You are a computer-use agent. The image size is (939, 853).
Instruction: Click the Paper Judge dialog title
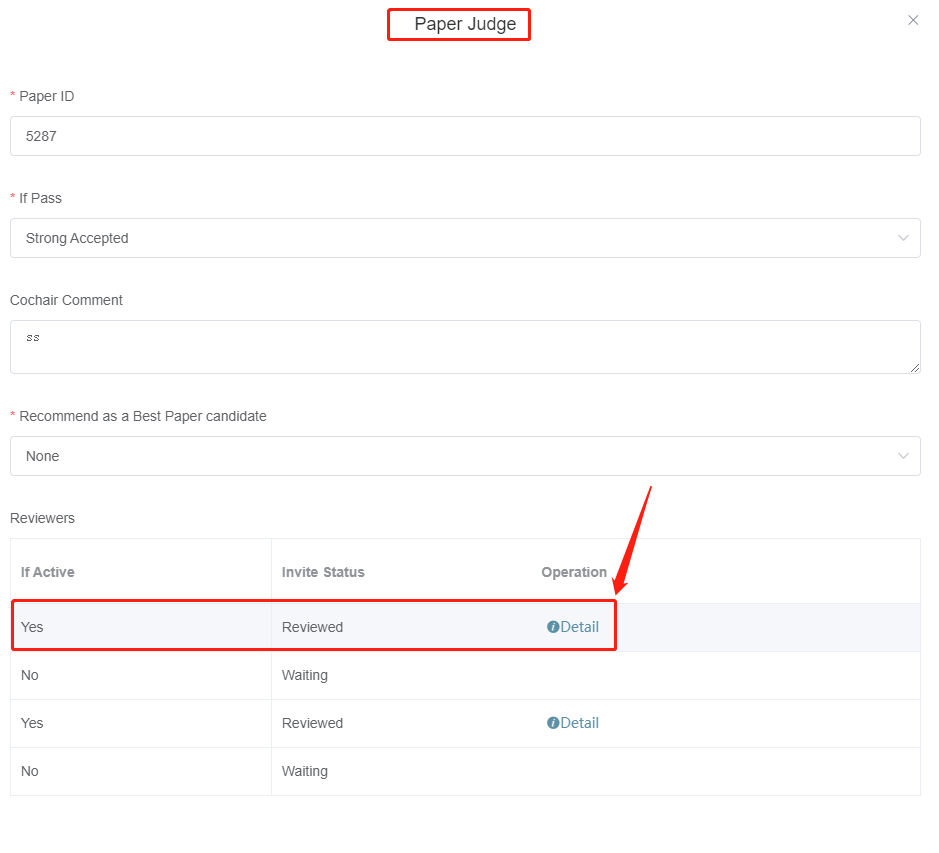click(465, 24)
